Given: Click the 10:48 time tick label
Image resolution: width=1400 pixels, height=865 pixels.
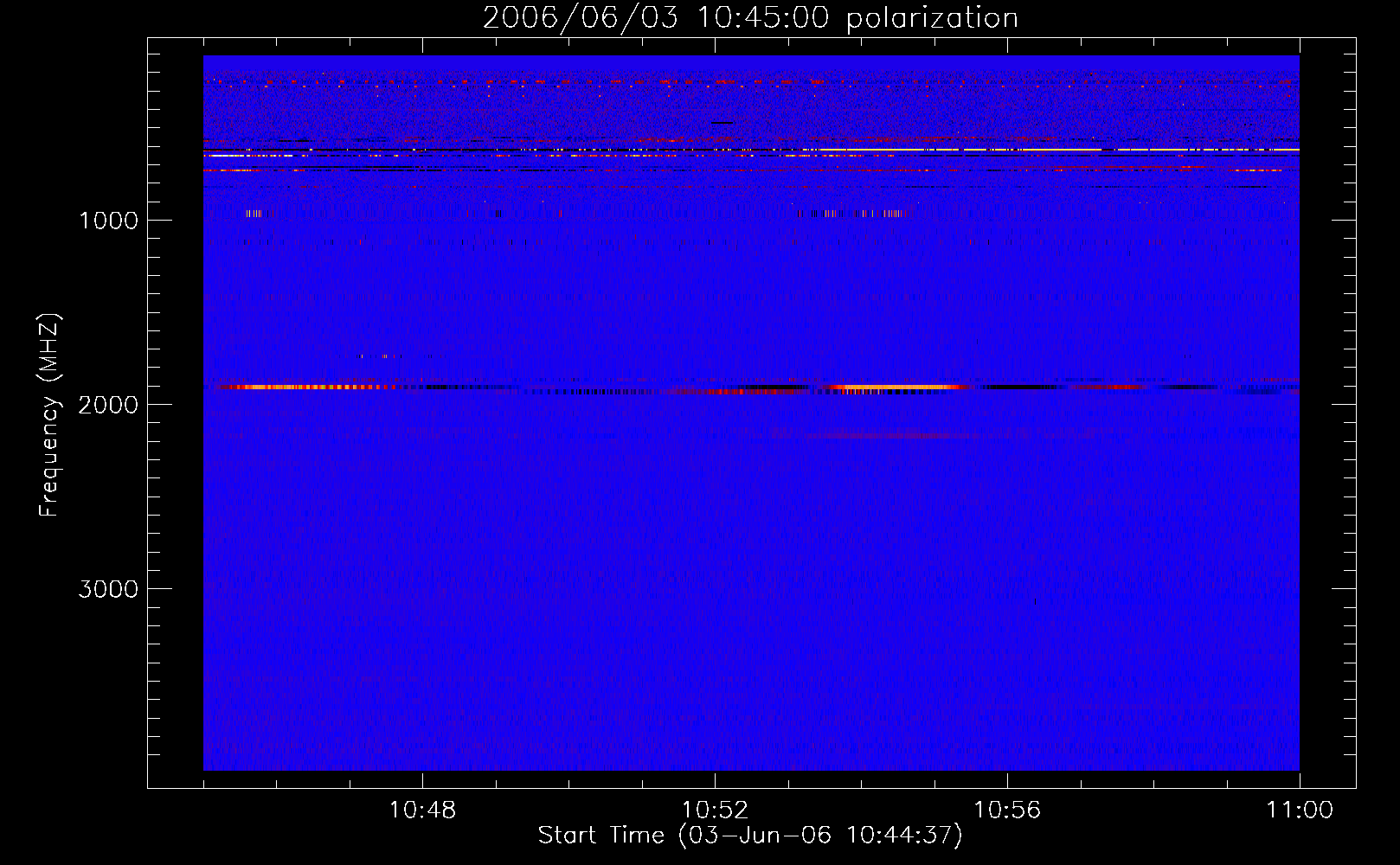Looking at the screenshot, I should tap(422, 811).
